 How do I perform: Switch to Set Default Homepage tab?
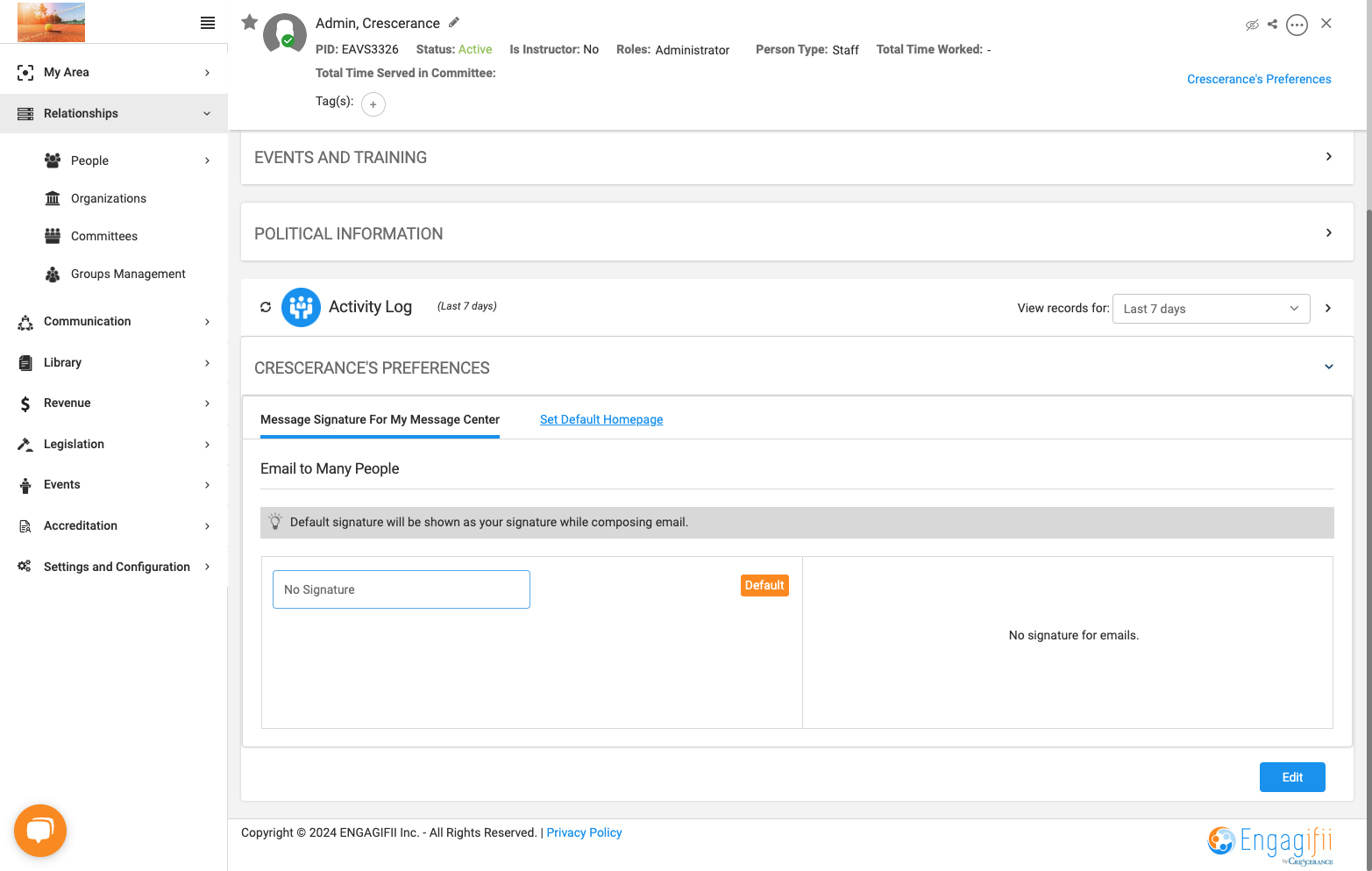pos(601,419)
